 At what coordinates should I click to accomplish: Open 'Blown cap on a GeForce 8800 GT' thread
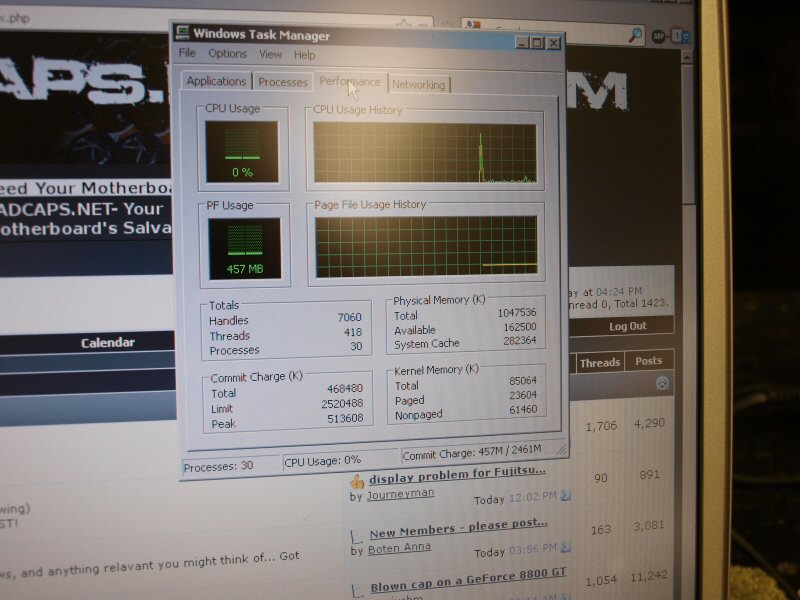(468, 581)
